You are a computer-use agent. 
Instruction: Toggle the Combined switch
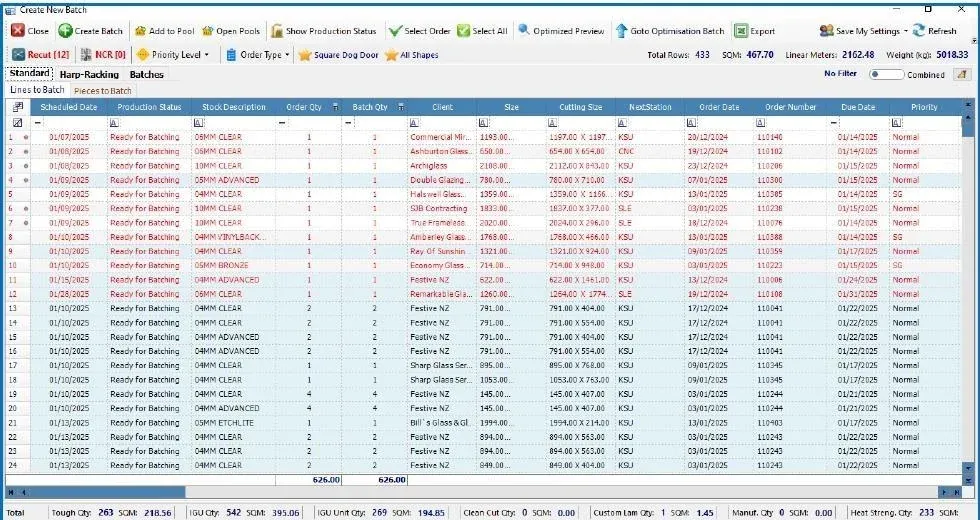pos(886,74)
